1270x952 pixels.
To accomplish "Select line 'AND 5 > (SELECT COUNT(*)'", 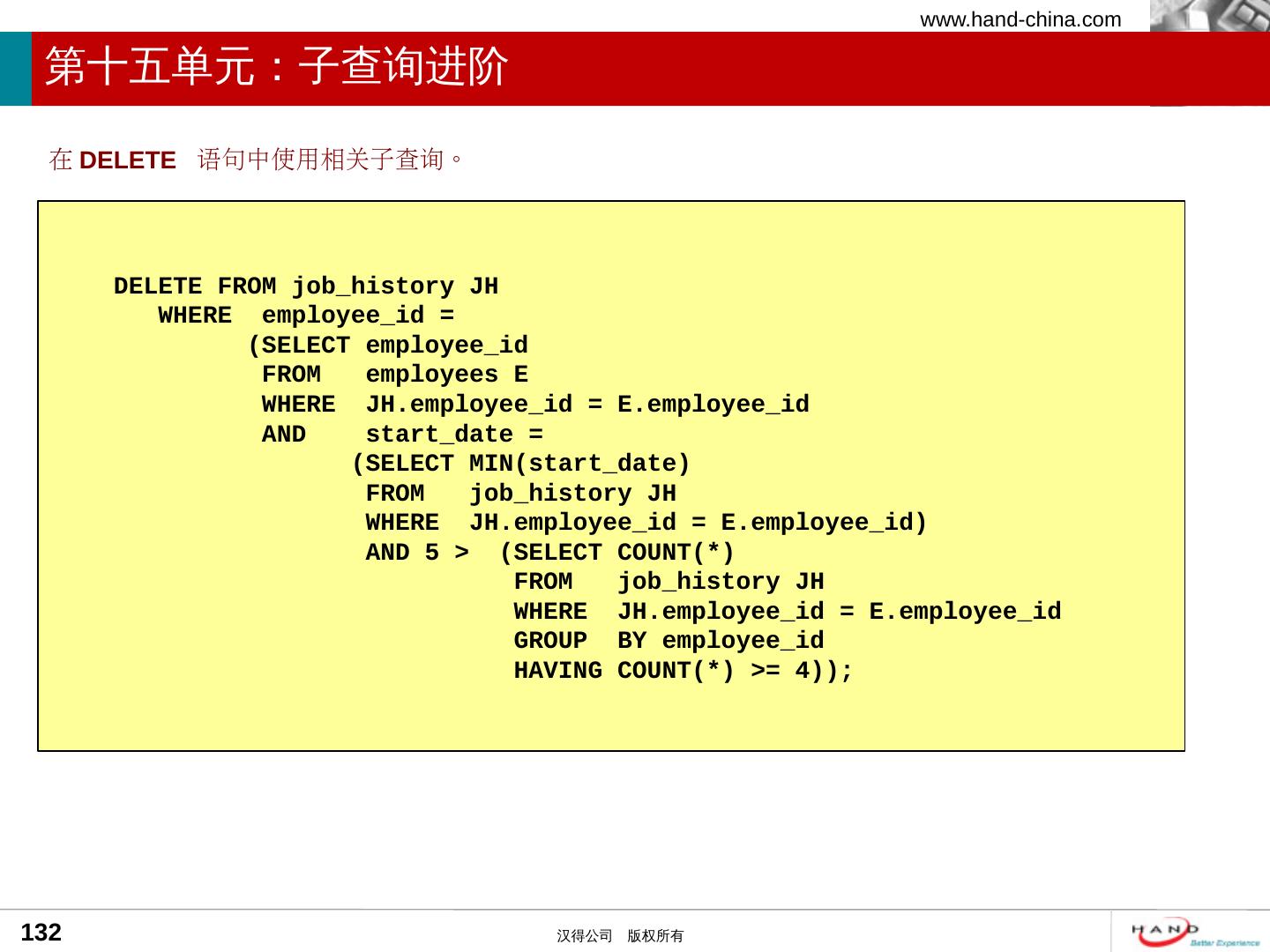I will point(550,553).
